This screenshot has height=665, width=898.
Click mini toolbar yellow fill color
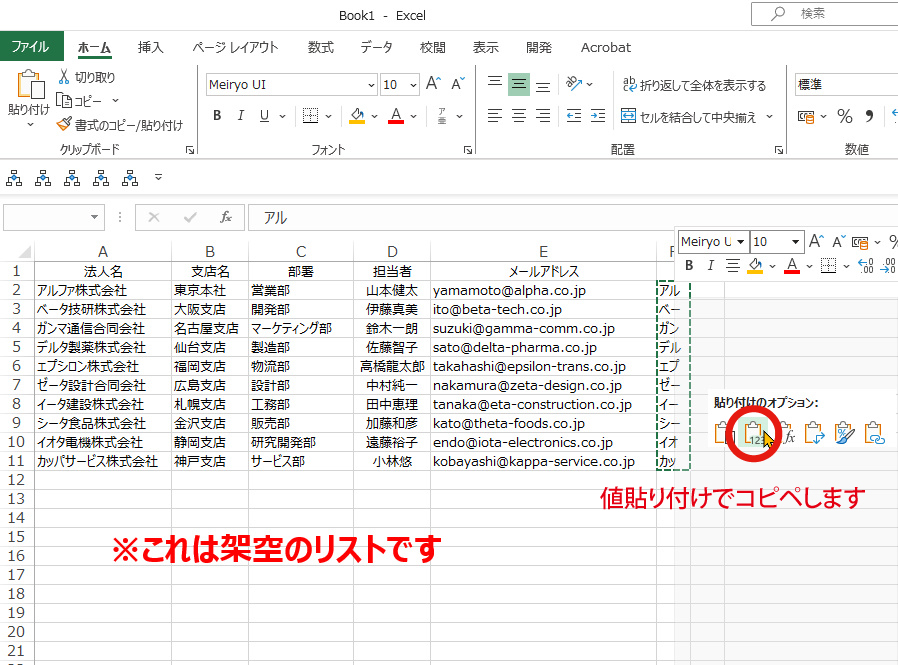[x=755, y=265]
